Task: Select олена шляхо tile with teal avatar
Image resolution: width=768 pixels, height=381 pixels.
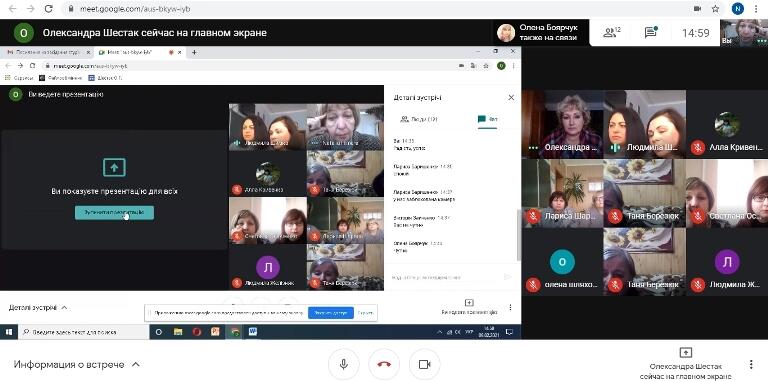Action: tap(562, 262)
